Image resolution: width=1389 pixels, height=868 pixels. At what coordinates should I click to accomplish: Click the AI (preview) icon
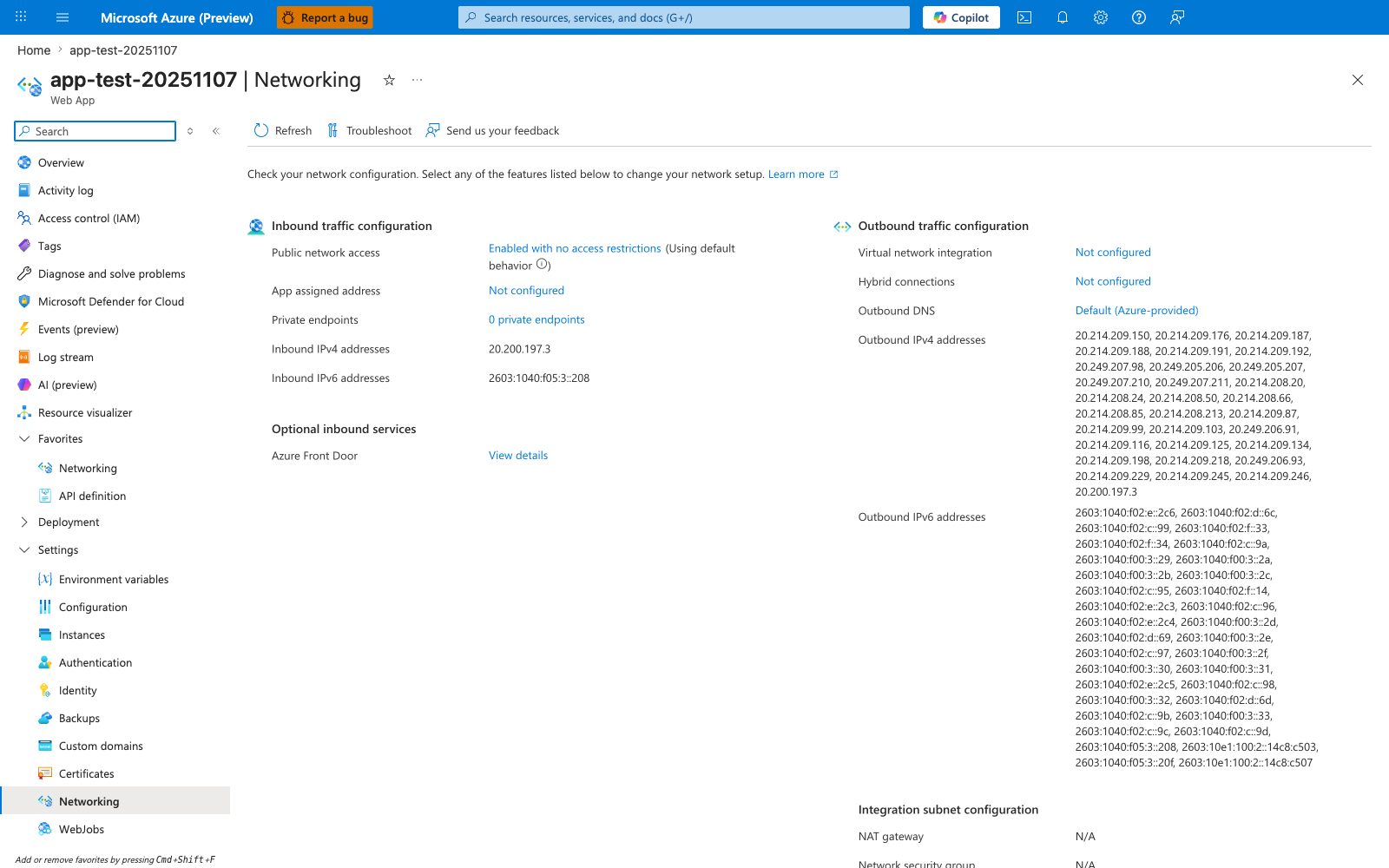24,385
